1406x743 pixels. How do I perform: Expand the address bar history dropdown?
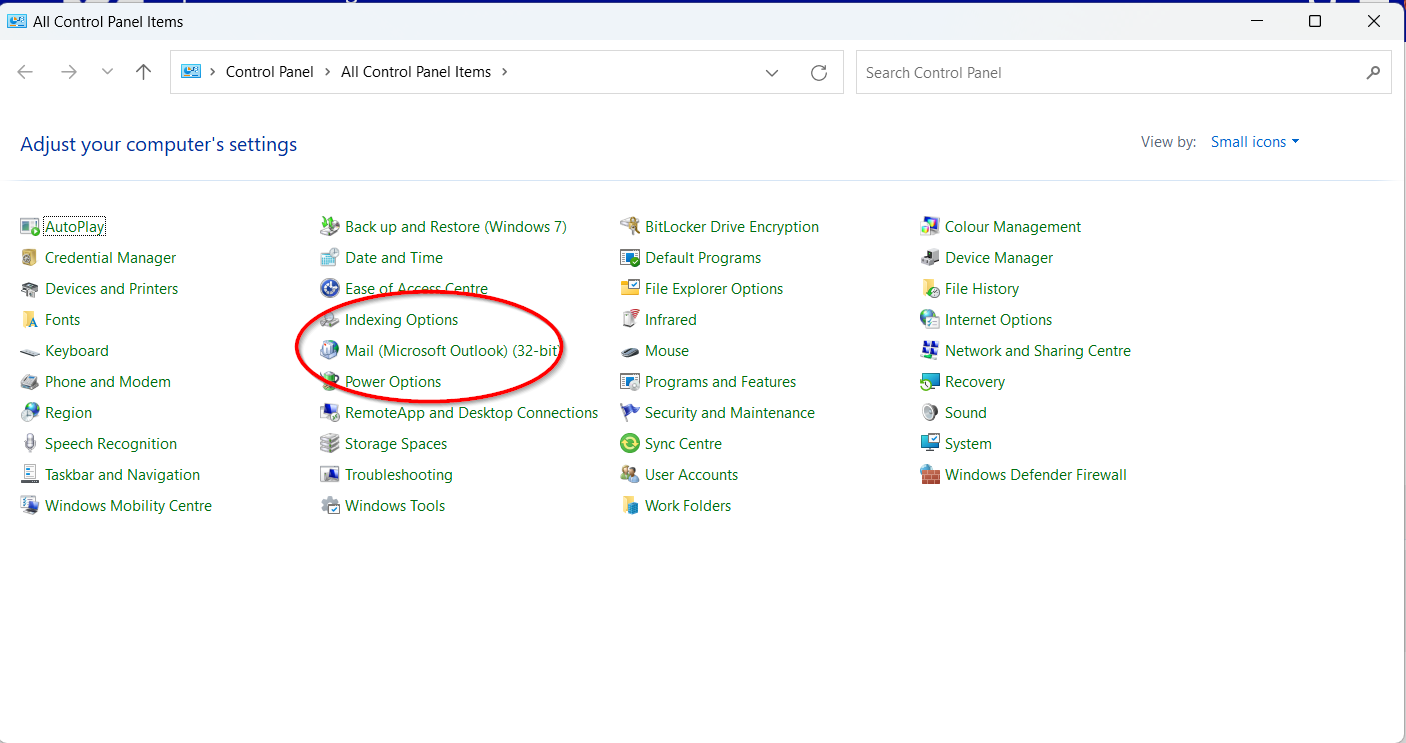coord(772,72)
